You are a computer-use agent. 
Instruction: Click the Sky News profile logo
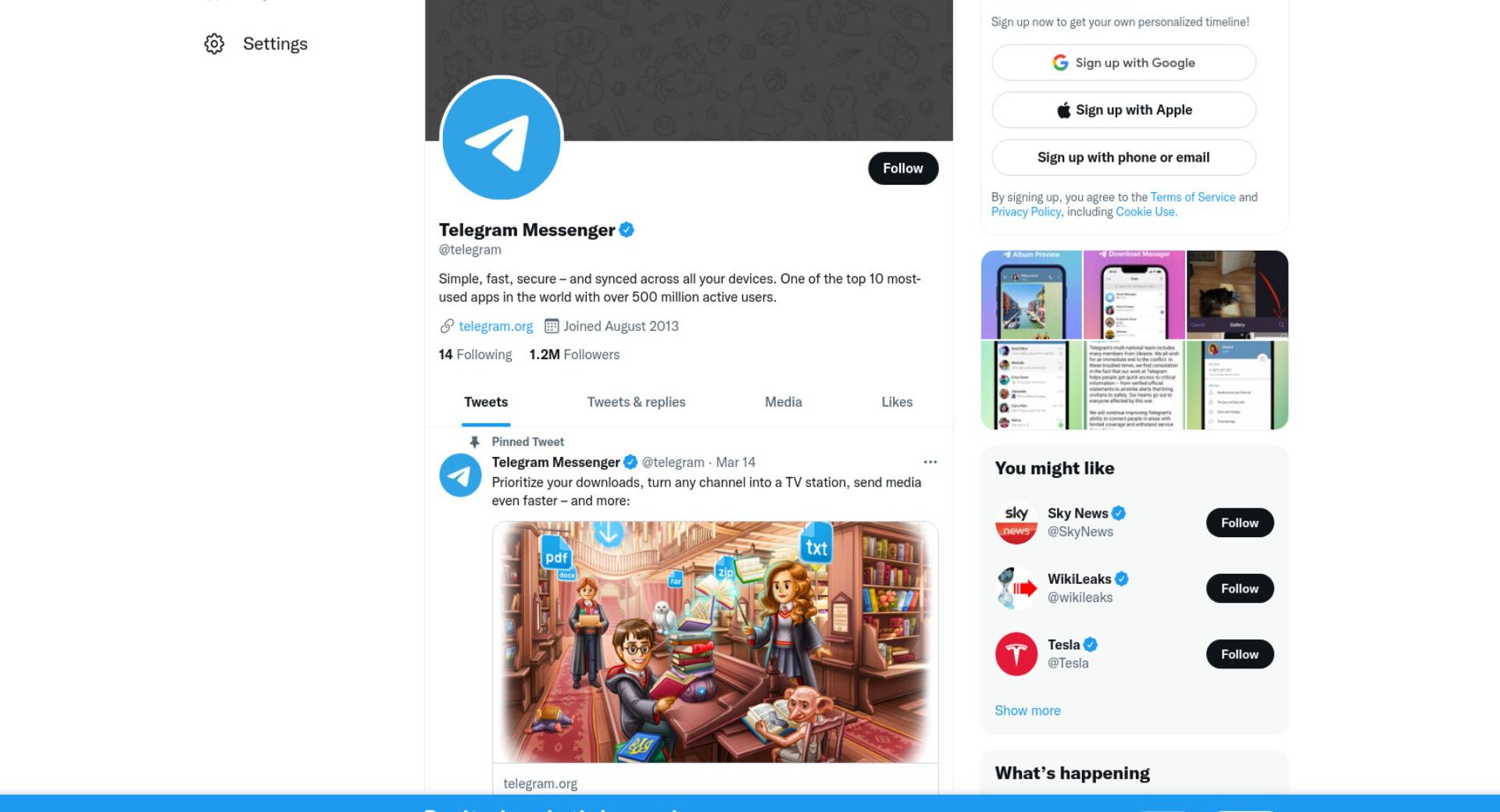pyautogui.click(x=1016, y=523)
